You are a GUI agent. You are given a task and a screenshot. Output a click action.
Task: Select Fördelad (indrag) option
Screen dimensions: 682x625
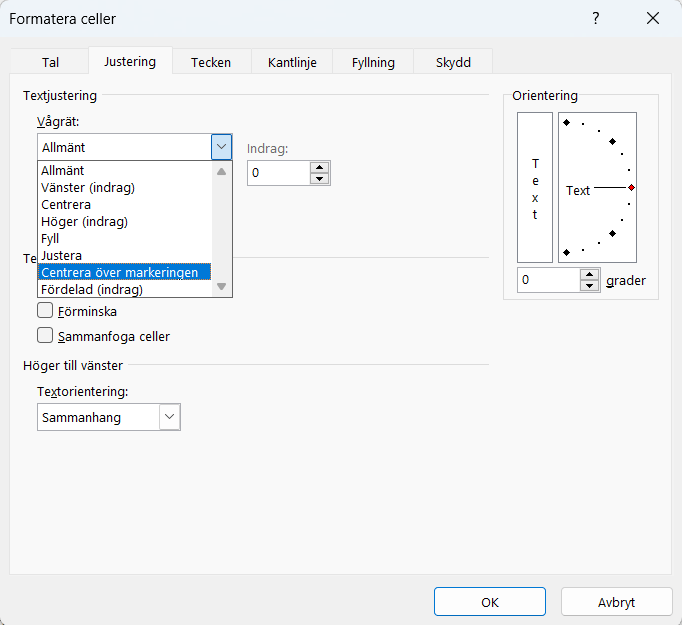[x=124, y=289]
